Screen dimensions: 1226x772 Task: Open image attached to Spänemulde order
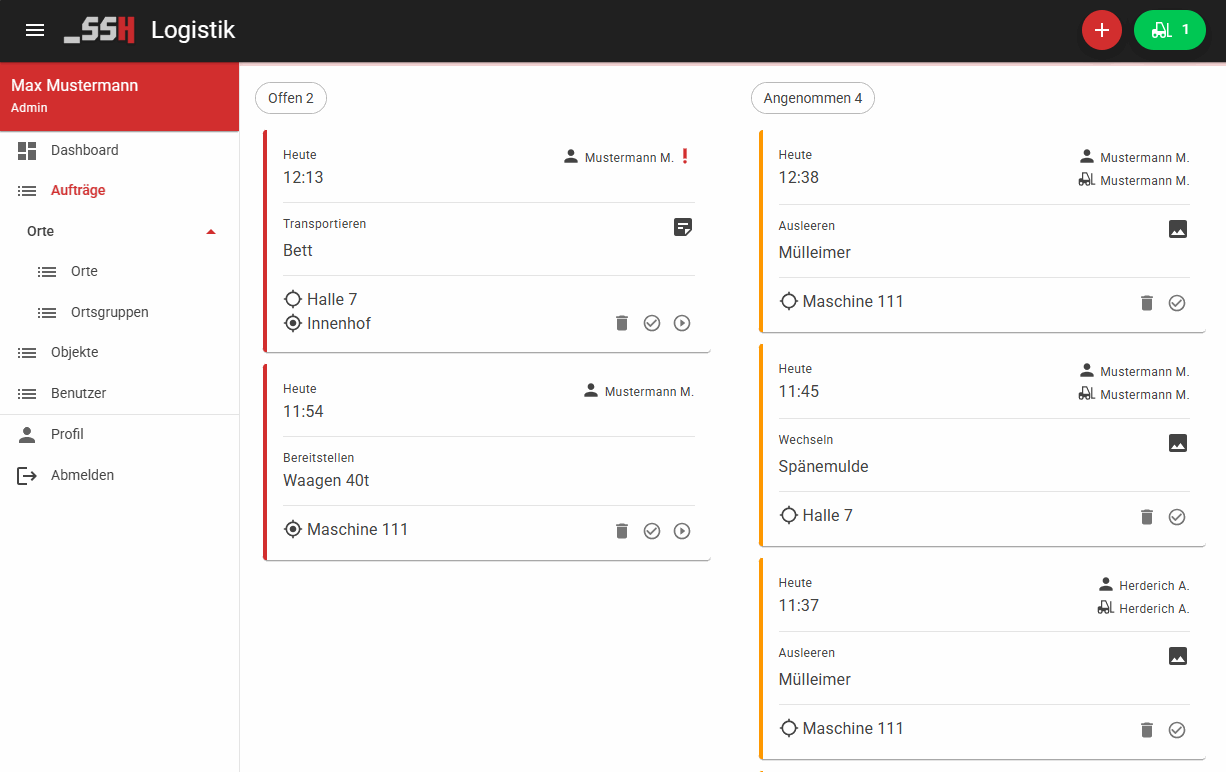click(1177, 443)
